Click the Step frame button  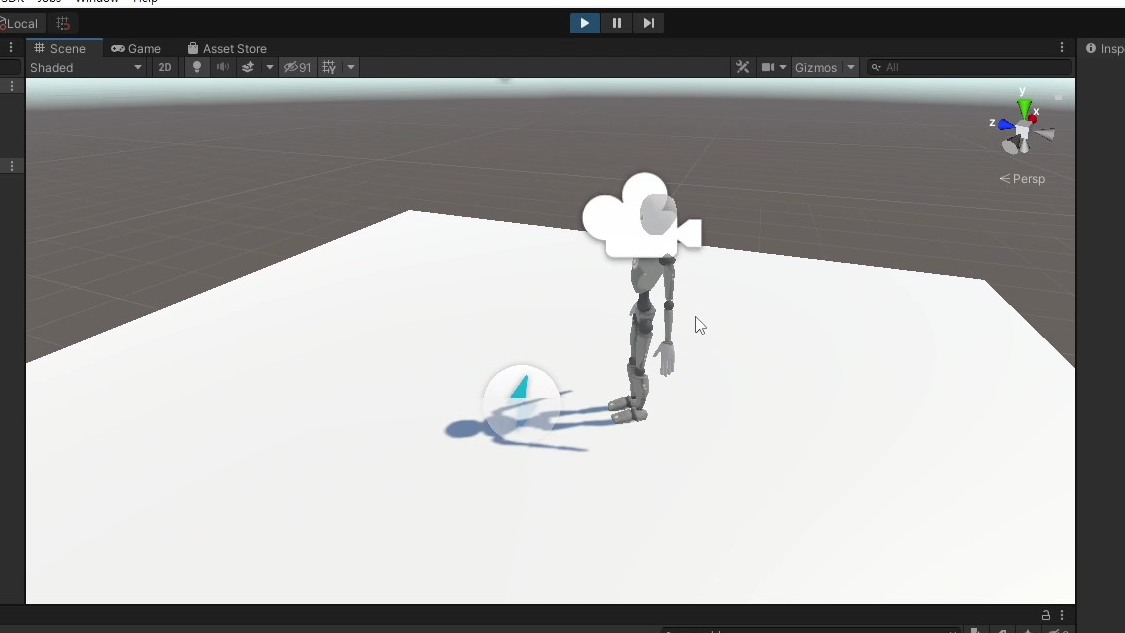tap(648, 23)
